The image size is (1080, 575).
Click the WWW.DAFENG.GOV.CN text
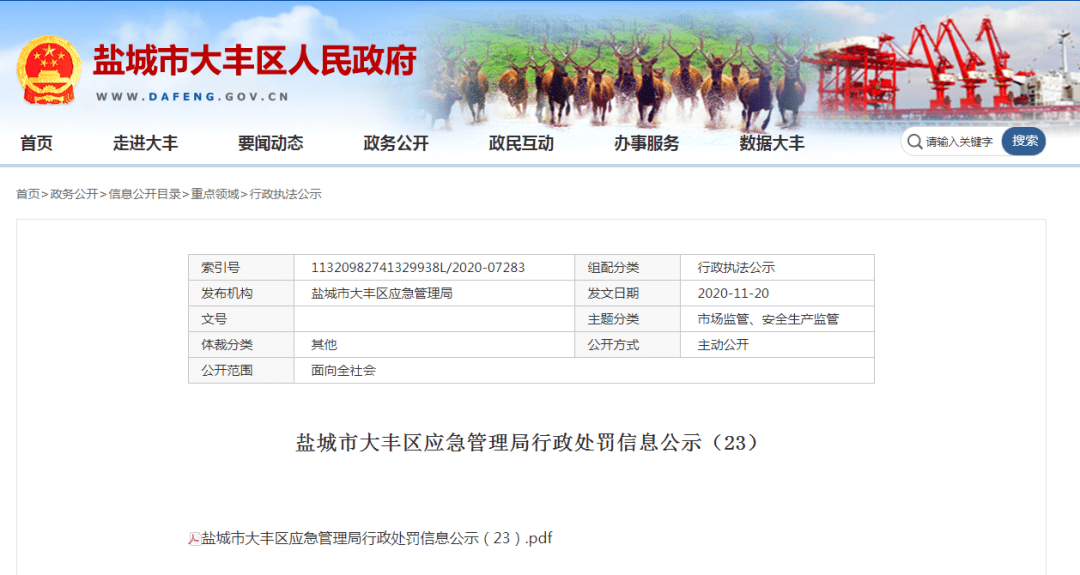click(x=192, y=97)
